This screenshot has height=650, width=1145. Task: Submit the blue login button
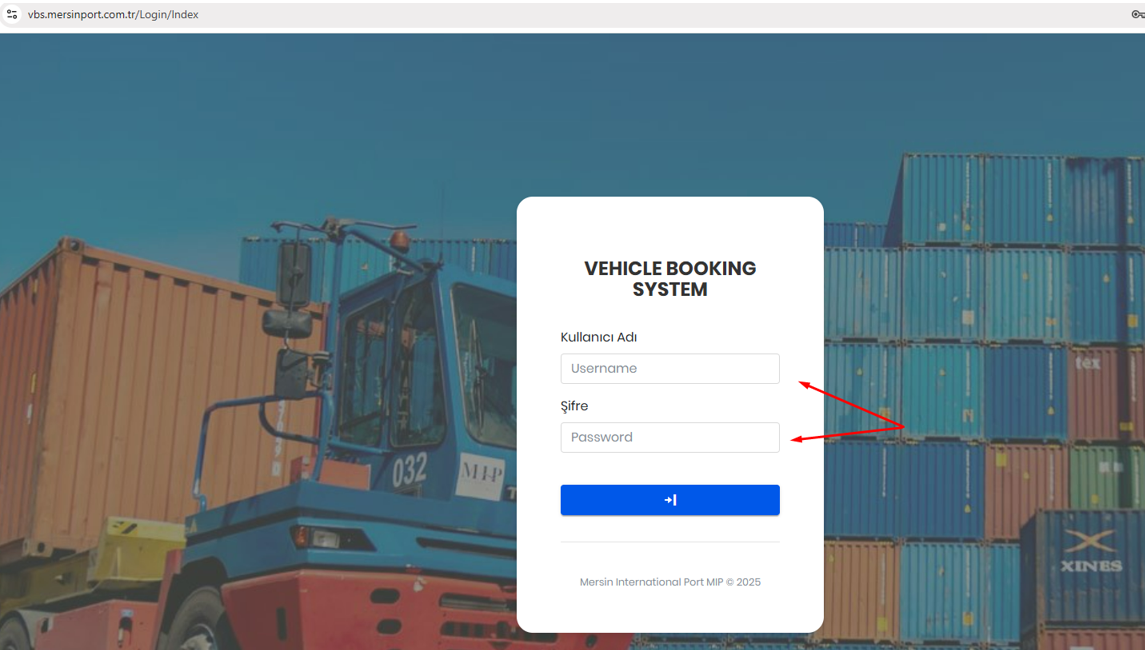pos(670,500)
